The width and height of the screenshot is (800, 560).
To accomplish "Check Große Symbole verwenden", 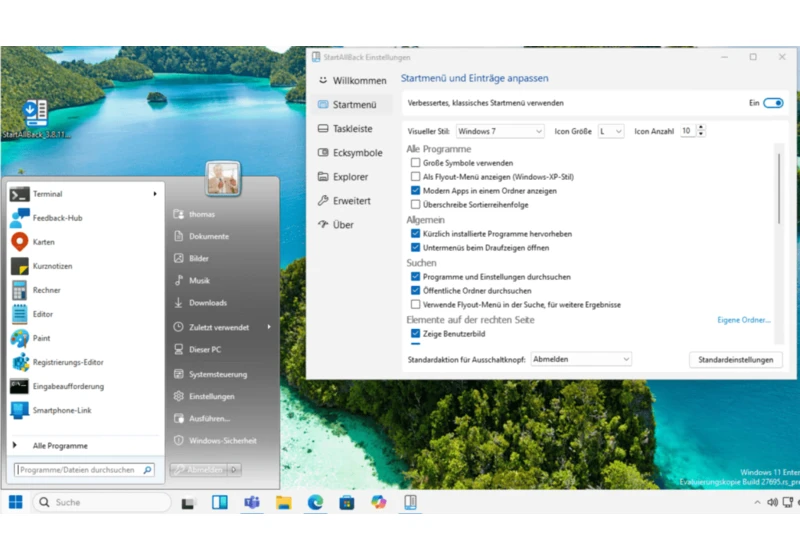I will (x=415, y=163).
